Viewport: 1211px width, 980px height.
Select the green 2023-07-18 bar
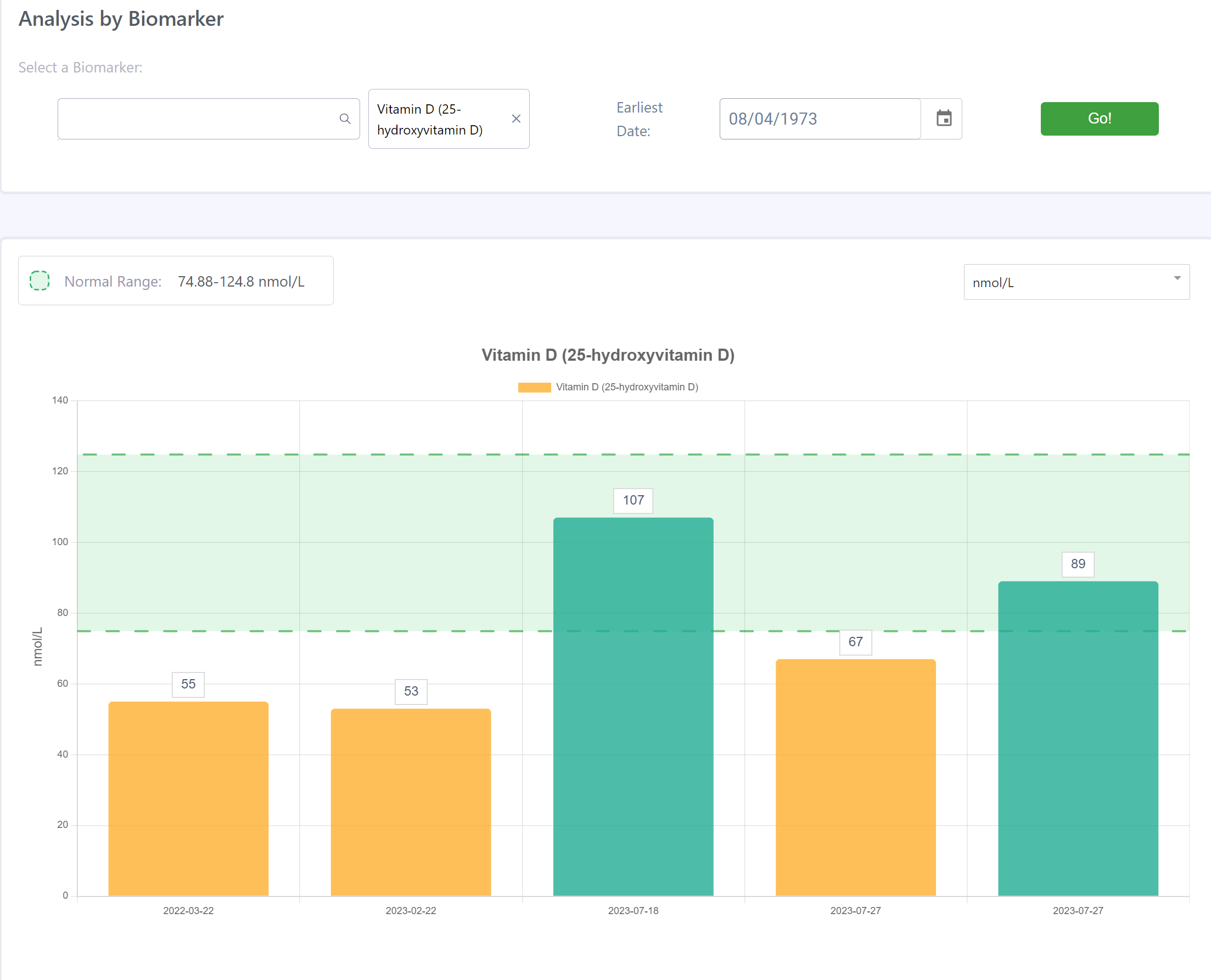click(633, 705)
